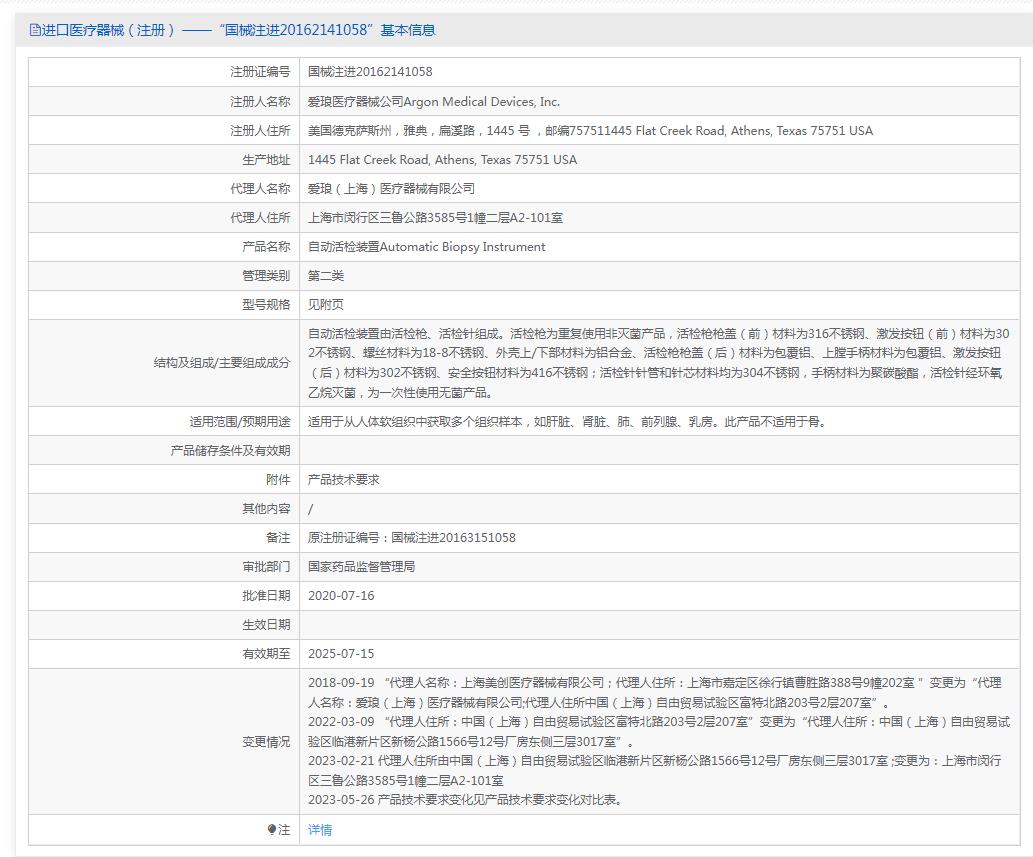Select registrant name 爱琅医疗器械公司Argon Medical Devices, Inc.
Viewport: 1033px width, 857px height.
[x=433, y=101]
